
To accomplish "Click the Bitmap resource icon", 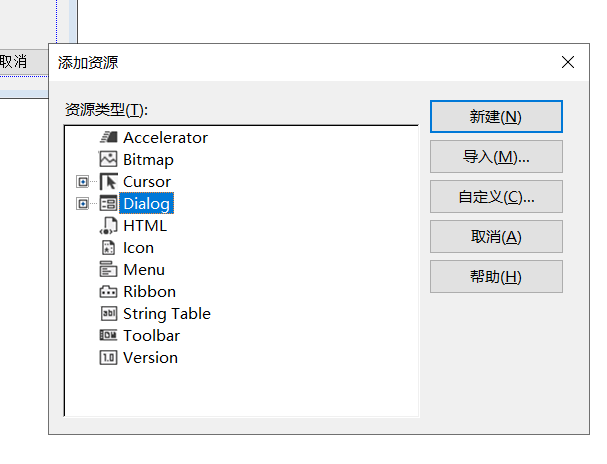I will pyautogui.click(x=109, y=160).
